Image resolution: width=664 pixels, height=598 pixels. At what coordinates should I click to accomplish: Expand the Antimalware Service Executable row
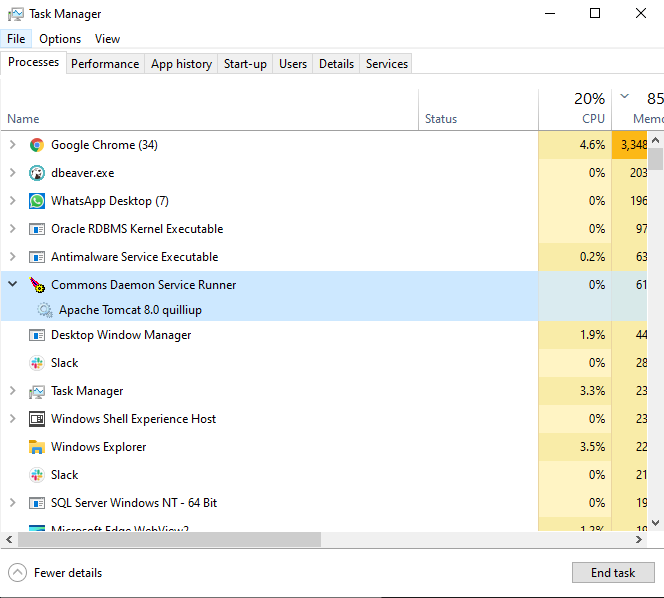pyautogui.click(x=13, y=257)
